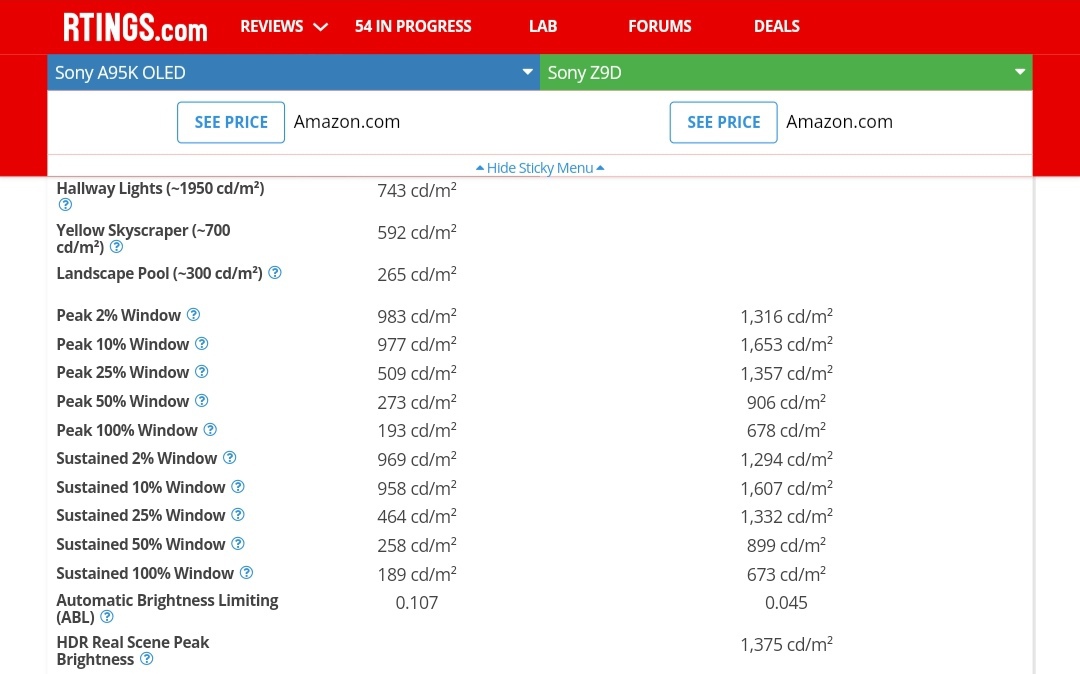Click help icon beside Yellow Skyscraper

pyautogui.click(x=116, y=247)
